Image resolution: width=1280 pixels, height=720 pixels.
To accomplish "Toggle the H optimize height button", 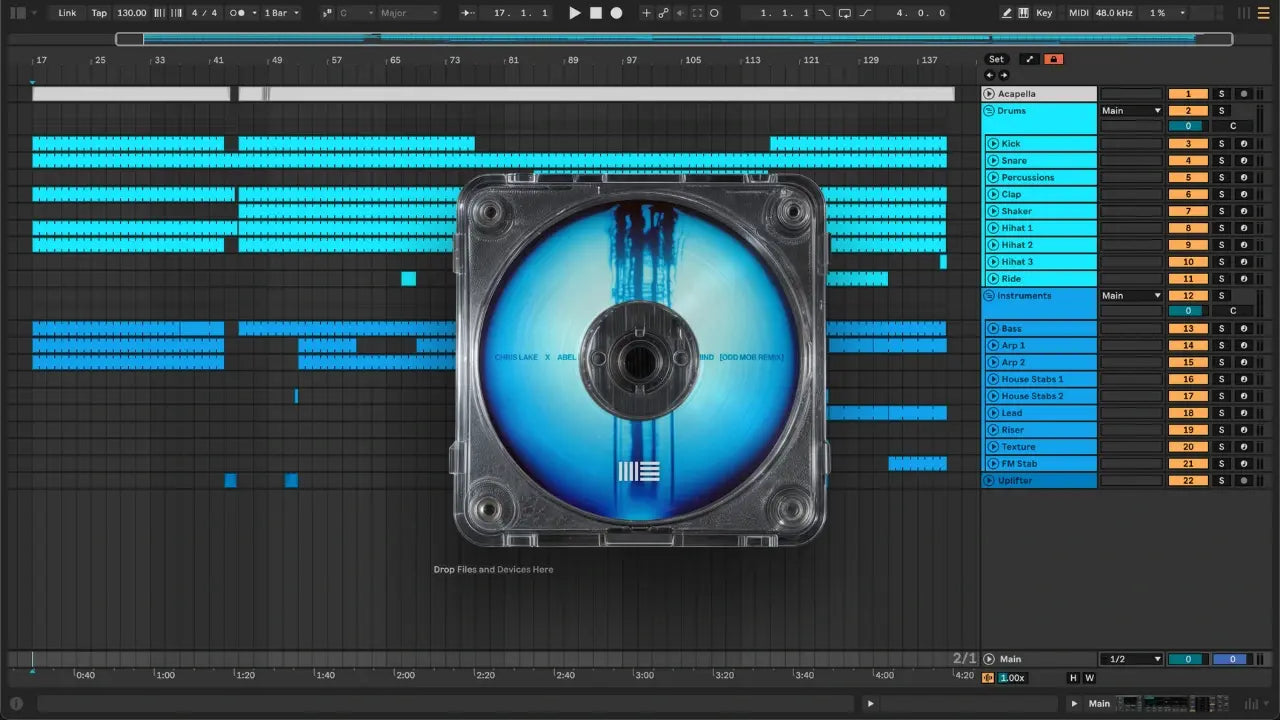I will coord(1073,678).
